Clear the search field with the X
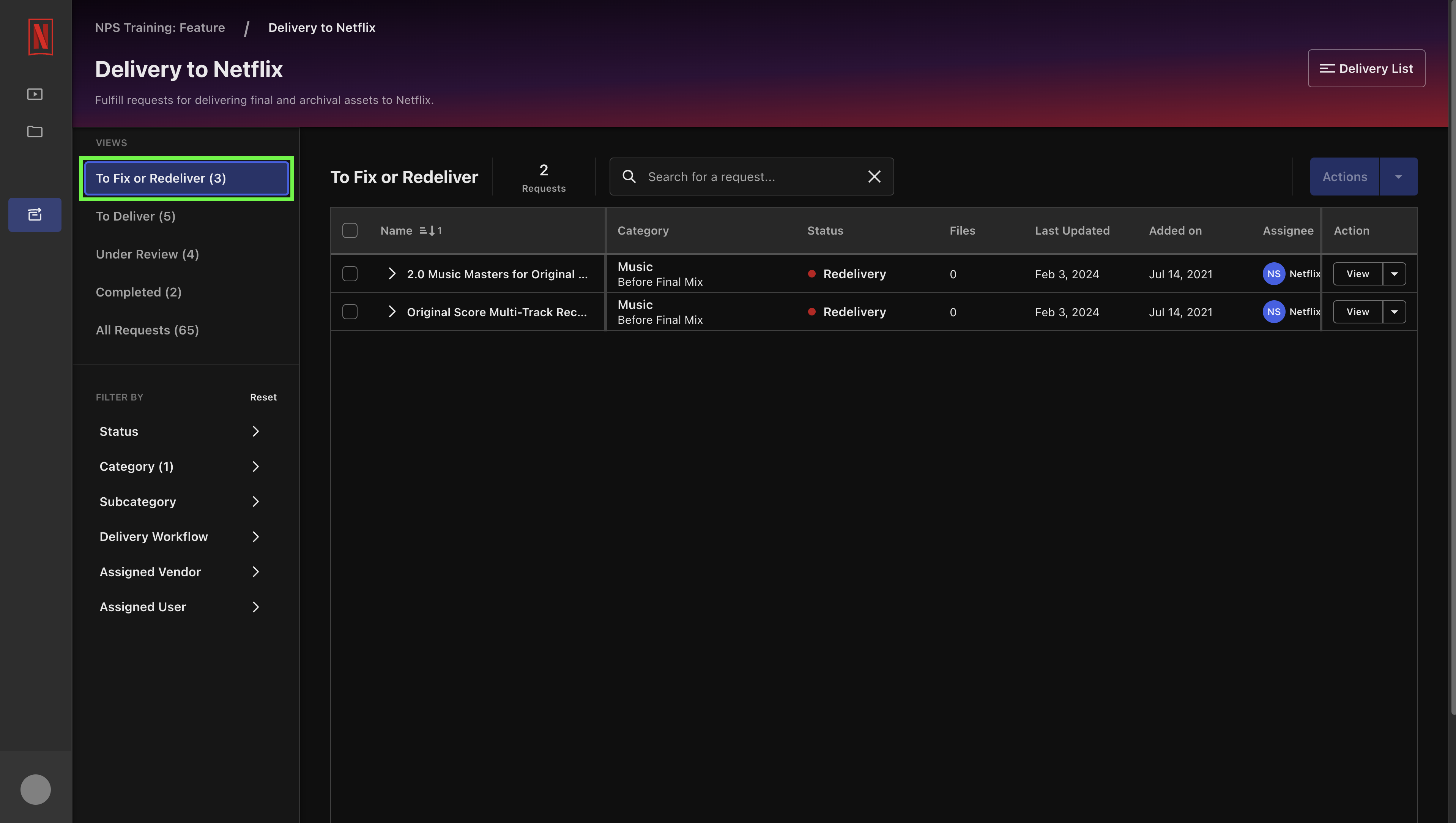The height and width of the screenshot is (823, 1456). coord(874,177)
